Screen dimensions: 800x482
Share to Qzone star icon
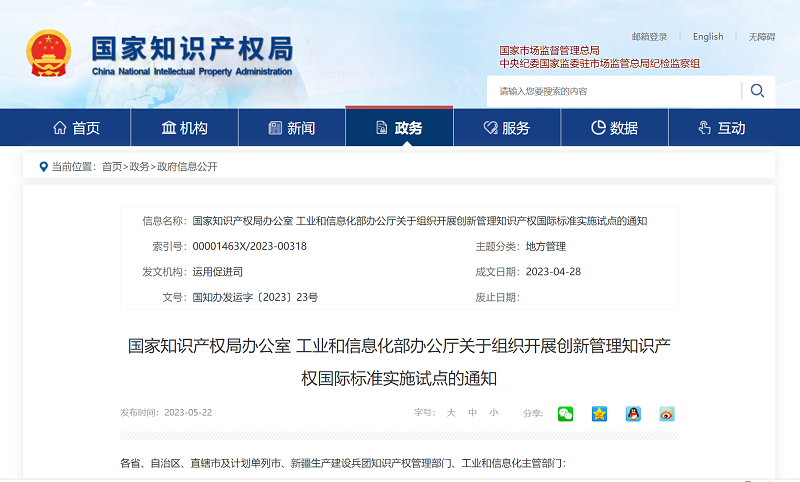tap(599, 413)
